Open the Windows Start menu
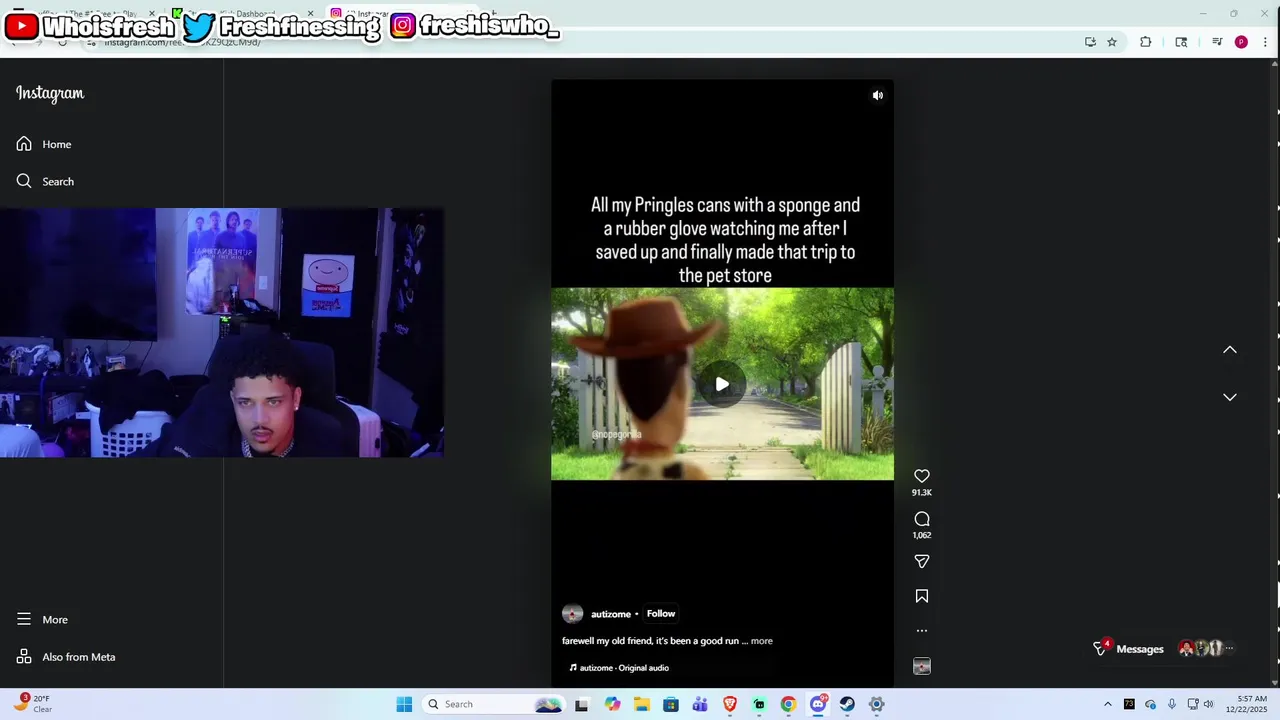Viewport: 1280px width, 720px height. (404, 704)
